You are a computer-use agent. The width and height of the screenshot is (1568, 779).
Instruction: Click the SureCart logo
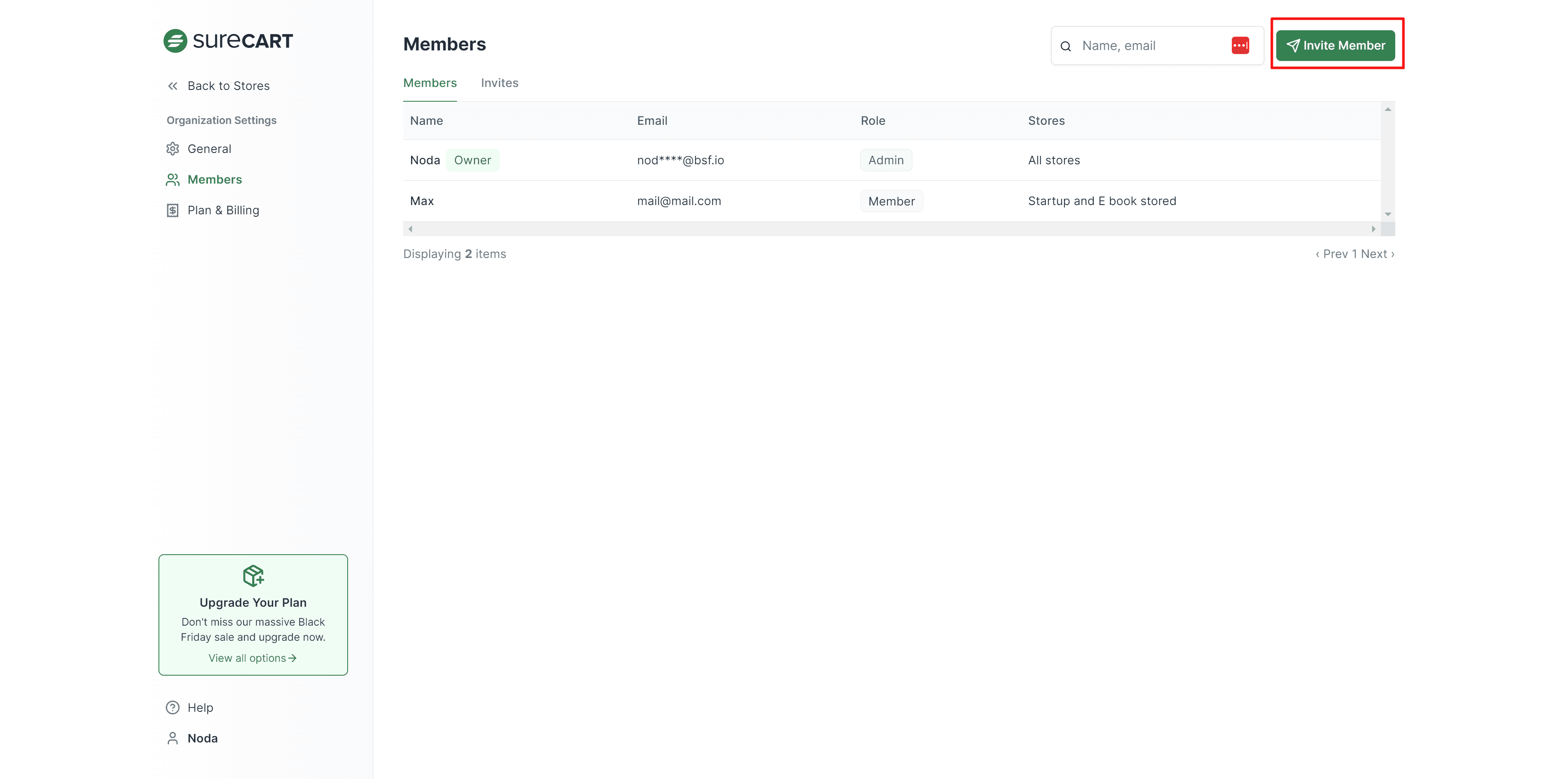(228, 41)
